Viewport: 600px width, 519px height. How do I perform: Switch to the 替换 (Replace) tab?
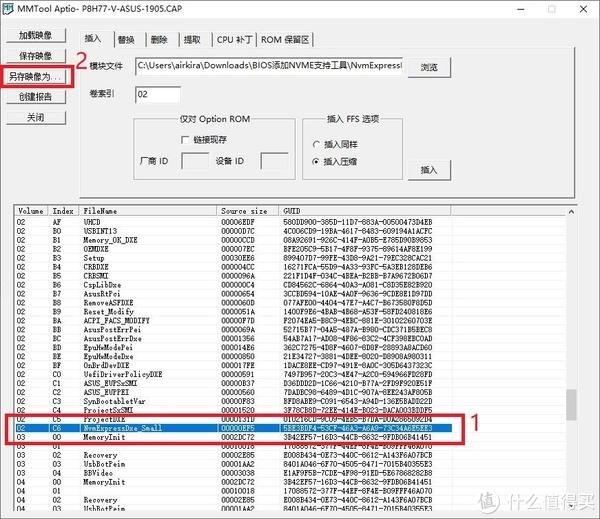click(x=126, y=39)
